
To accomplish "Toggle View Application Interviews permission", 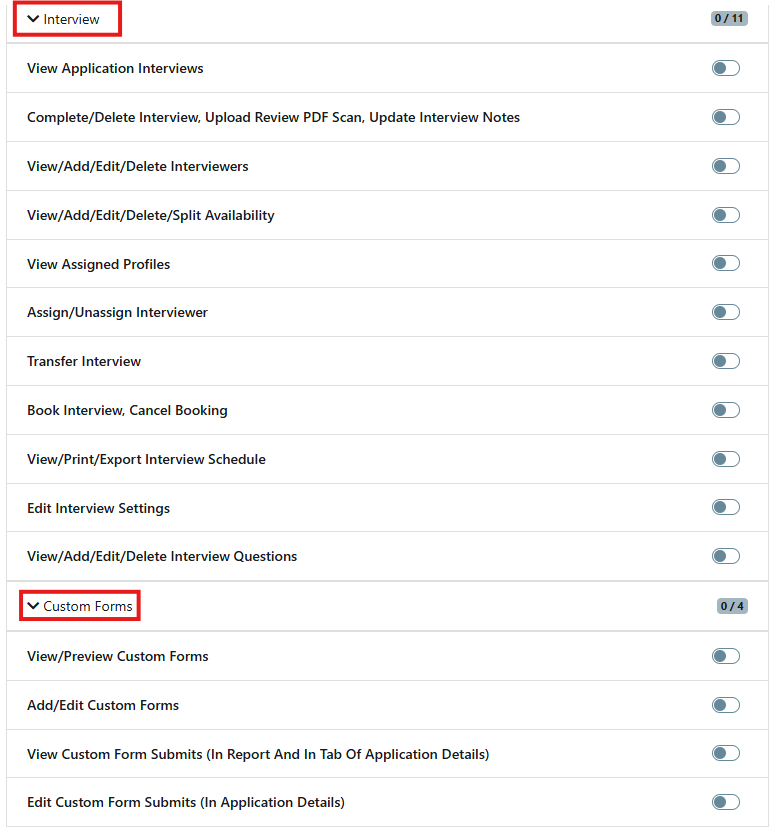I will click(x=726, y=68).
